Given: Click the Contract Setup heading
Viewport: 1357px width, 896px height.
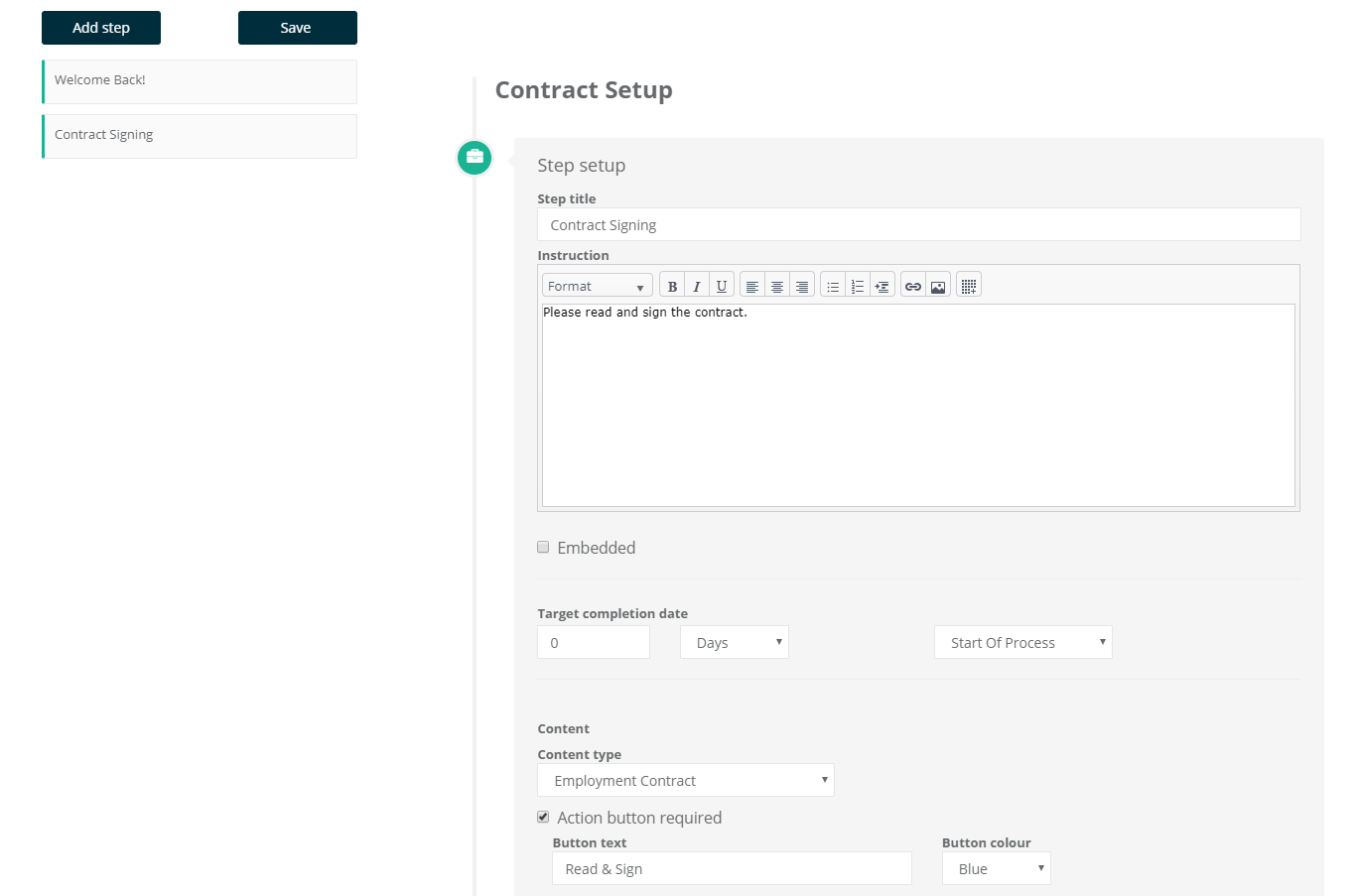Looking at the screenshot, I should pos(584,90).
